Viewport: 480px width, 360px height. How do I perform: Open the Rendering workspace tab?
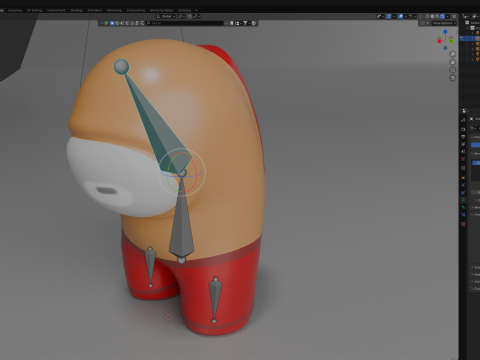click(114, 10)
